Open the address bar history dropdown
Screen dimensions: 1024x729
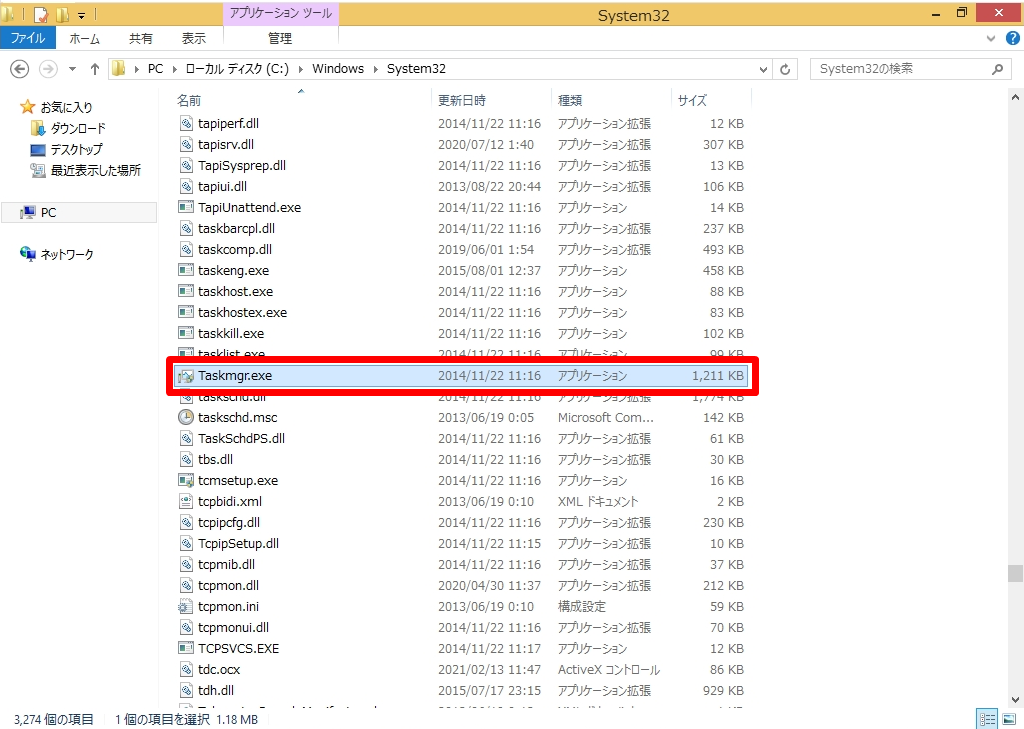pyautogui.click(x=763, y=69)
